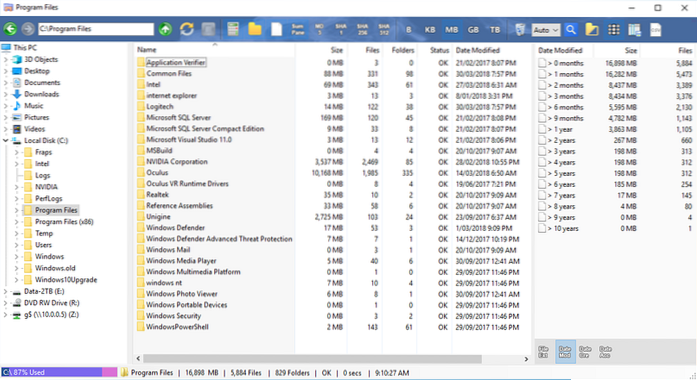Viewport: 697px width, 380px height.
Task: Open the Auto dropdown
Action: [x=546, y=30]
